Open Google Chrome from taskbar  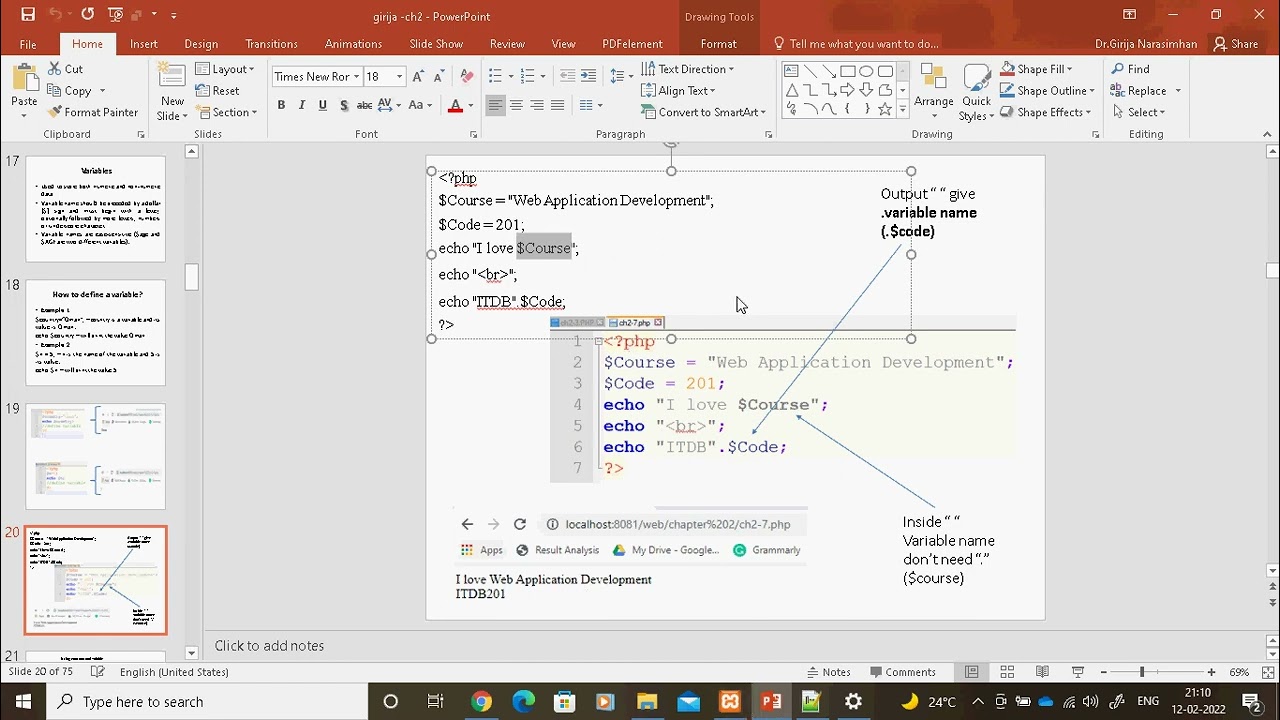pyautogui.click(x=481, y=701)
